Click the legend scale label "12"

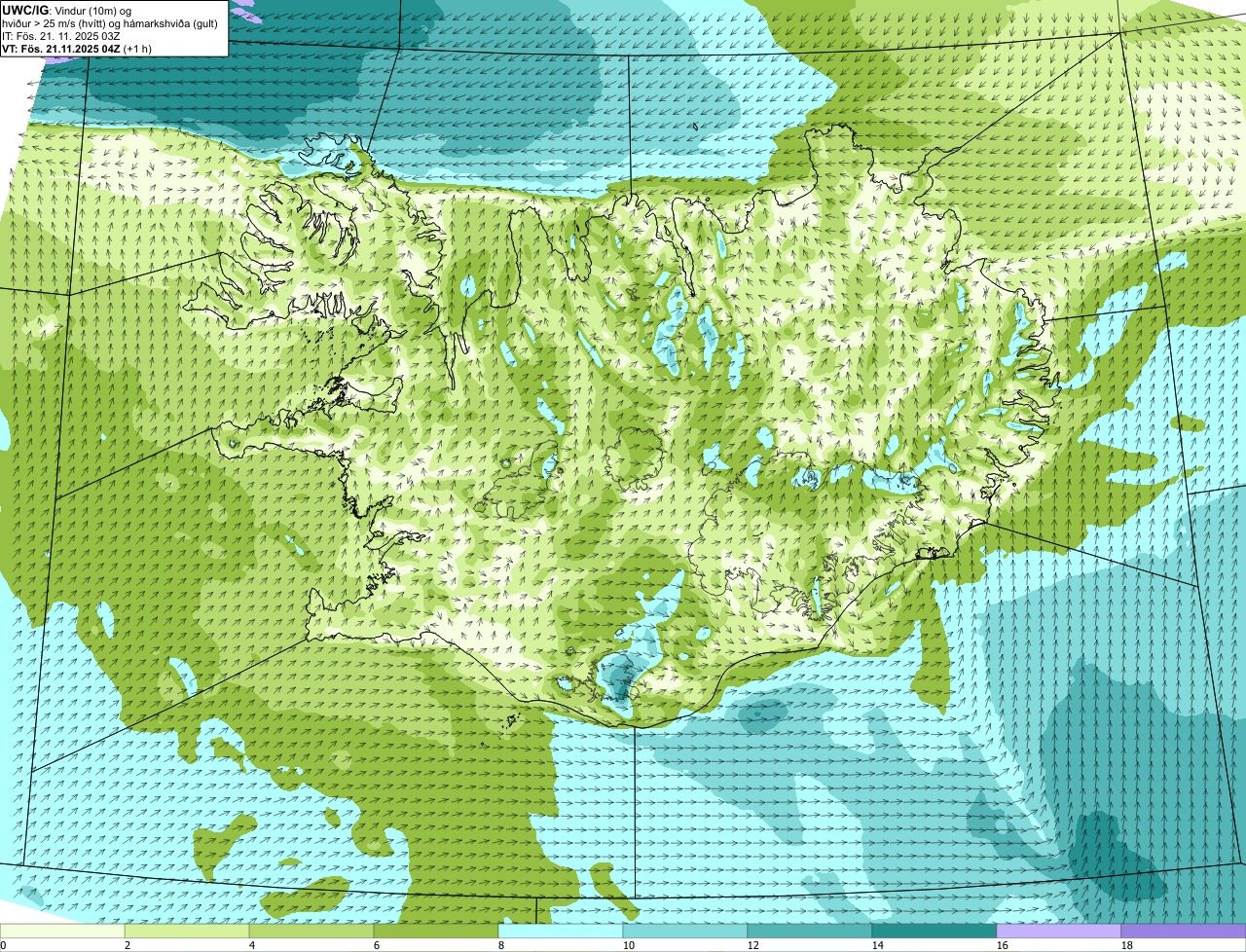point(753,945)
